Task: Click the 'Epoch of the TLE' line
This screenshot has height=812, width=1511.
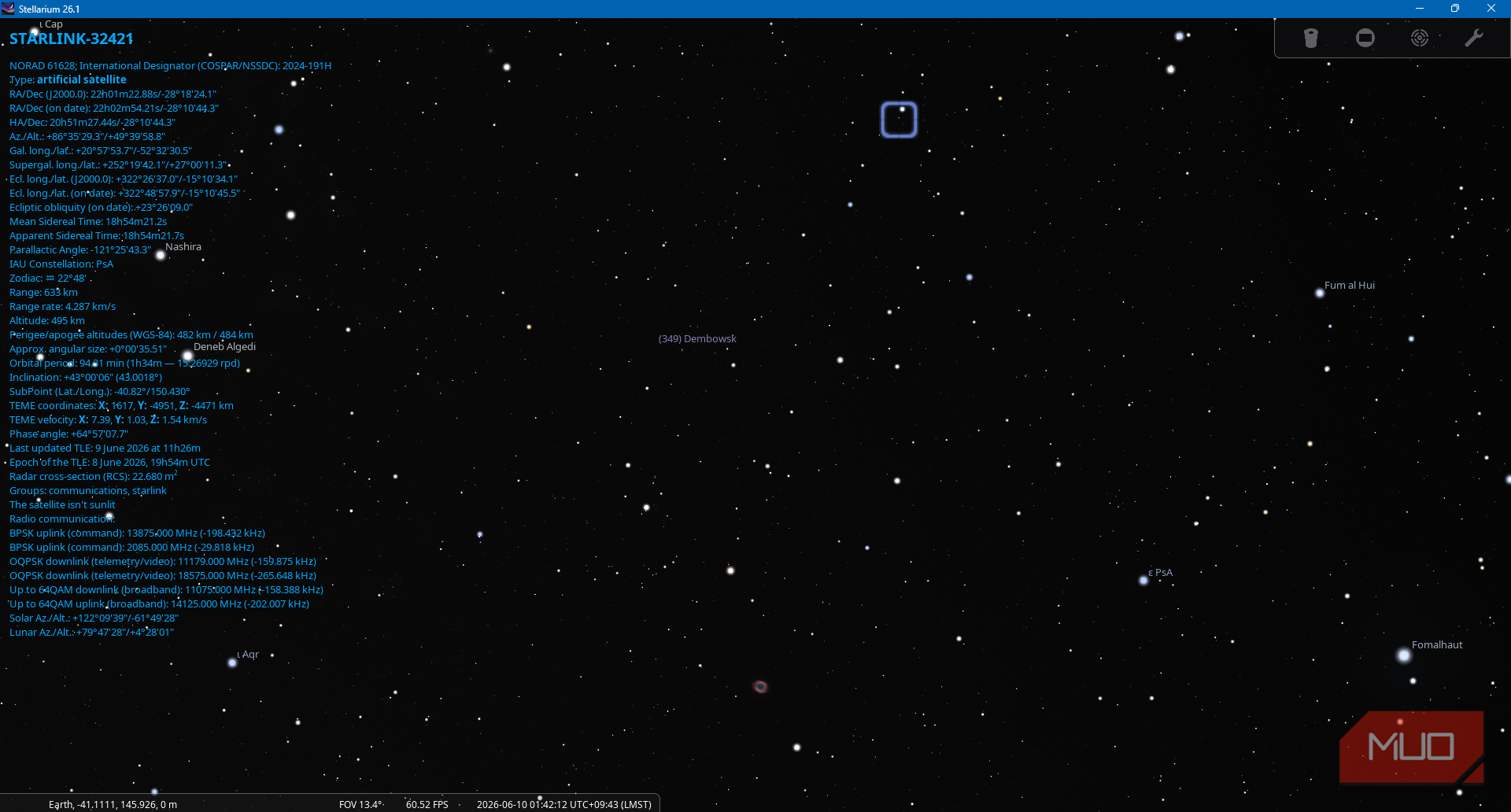Action: pyautogui.click(x=109, y=463)
